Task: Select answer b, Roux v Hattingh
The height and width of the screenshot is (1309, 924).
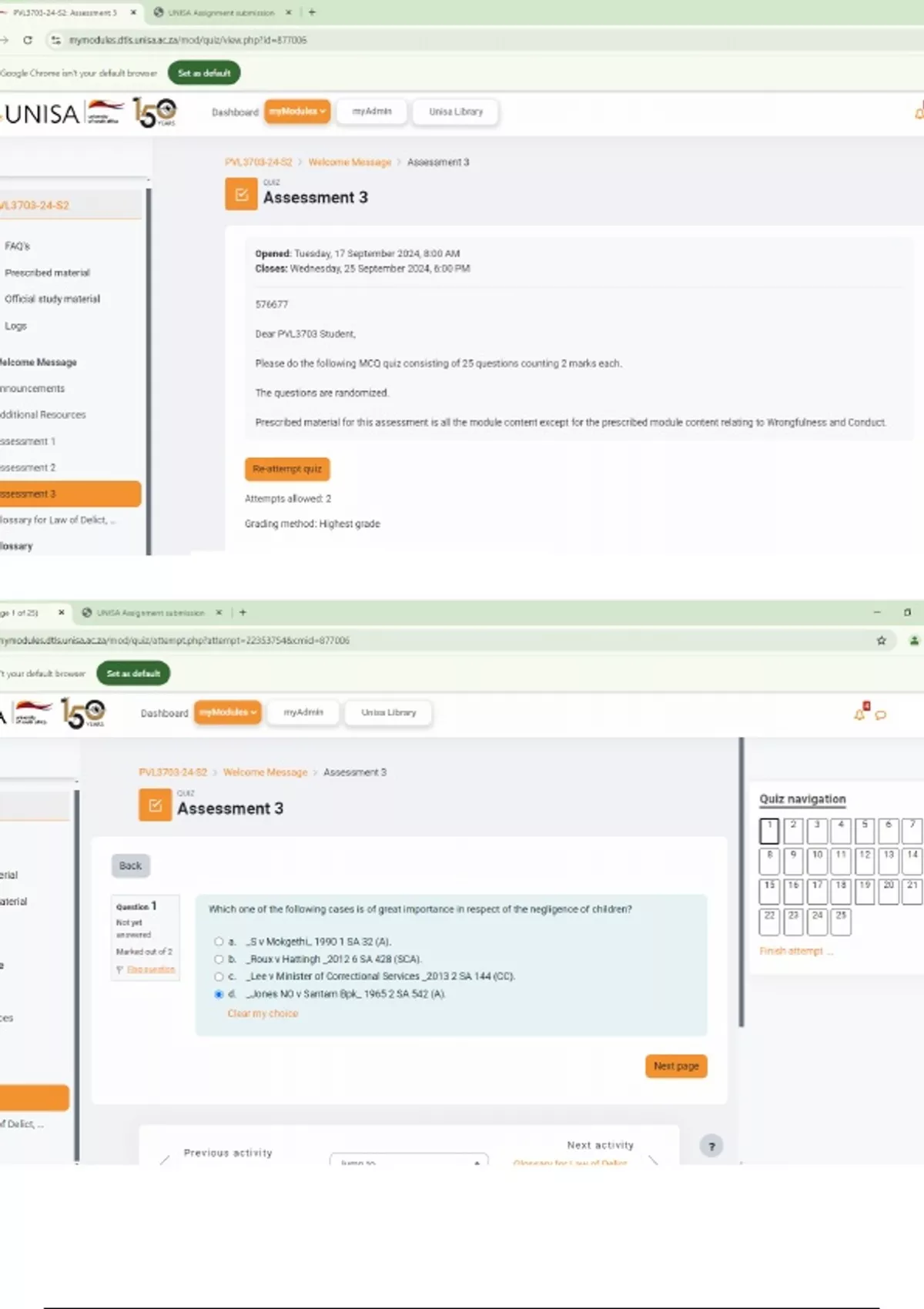Action: (219, 959)
